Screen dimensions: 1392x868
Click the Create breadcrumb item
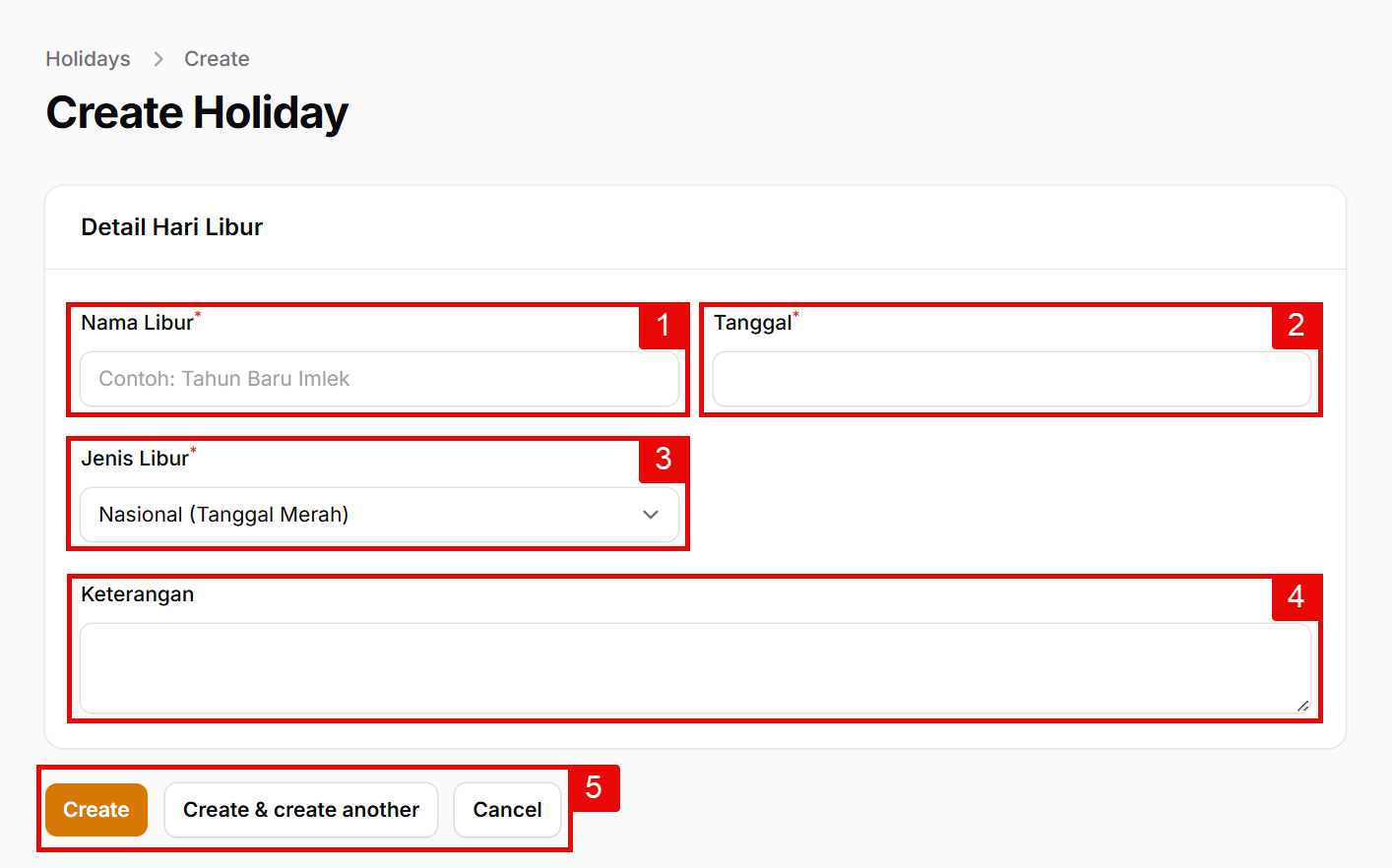point(217,59)
